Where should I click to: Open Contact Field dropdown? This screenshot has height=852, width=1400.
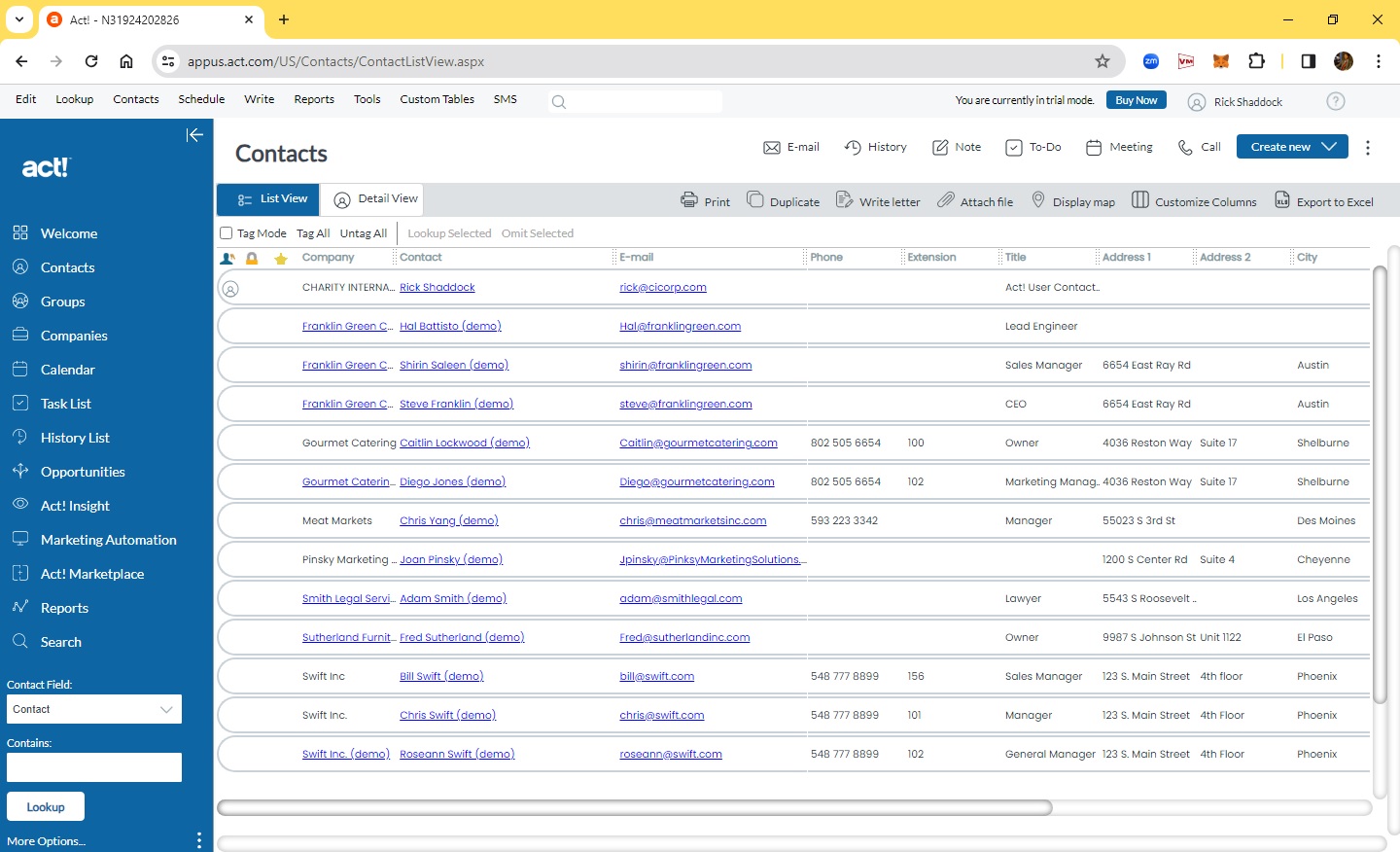[x=94, y=709]
